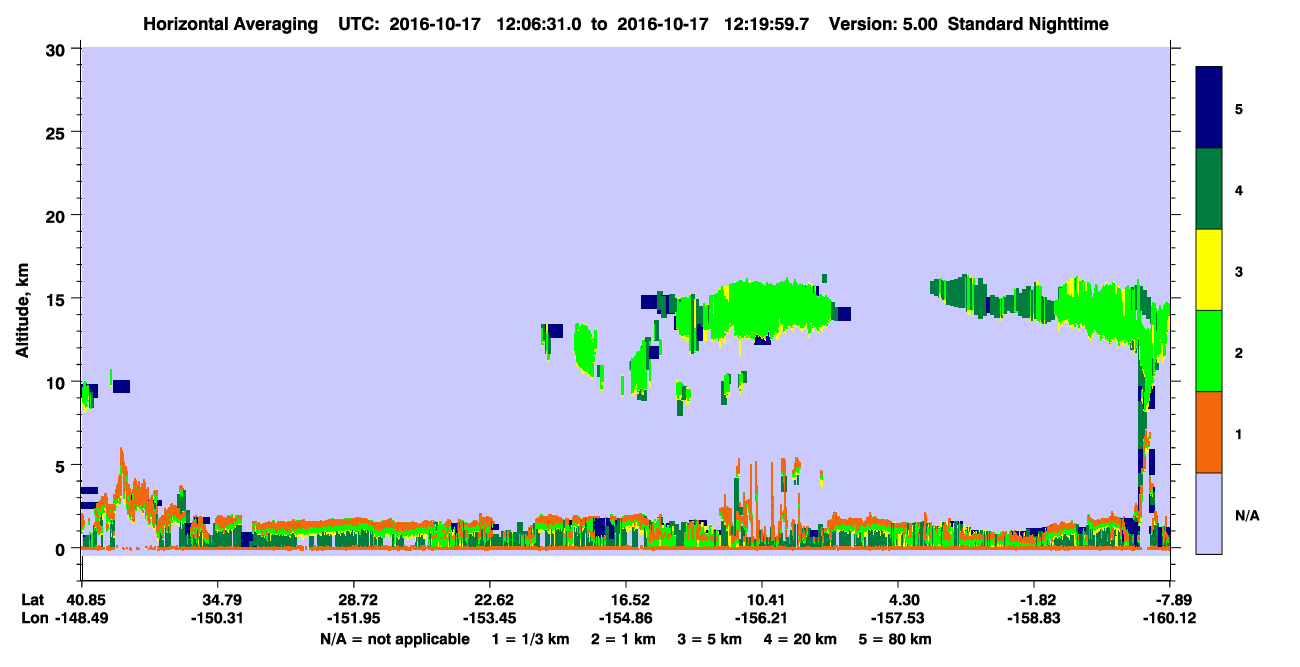
Task: Click longitude value -157.53
Action: click(899, 619)
